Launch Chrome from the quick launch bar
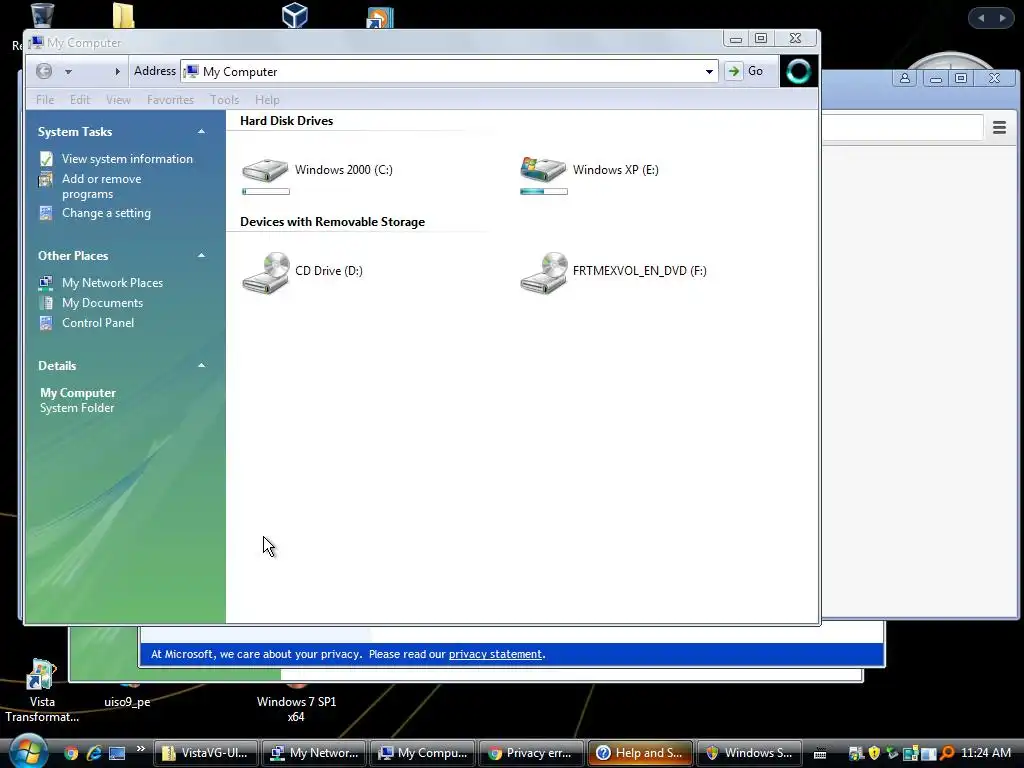1024x768 pixels. [x=71, y=753]
